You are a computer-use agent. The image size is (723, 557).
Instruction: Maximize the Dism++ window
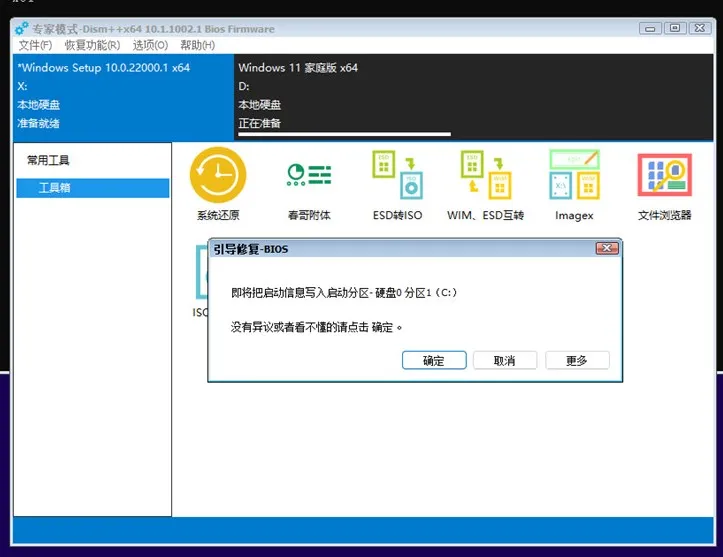coord(675,28)
